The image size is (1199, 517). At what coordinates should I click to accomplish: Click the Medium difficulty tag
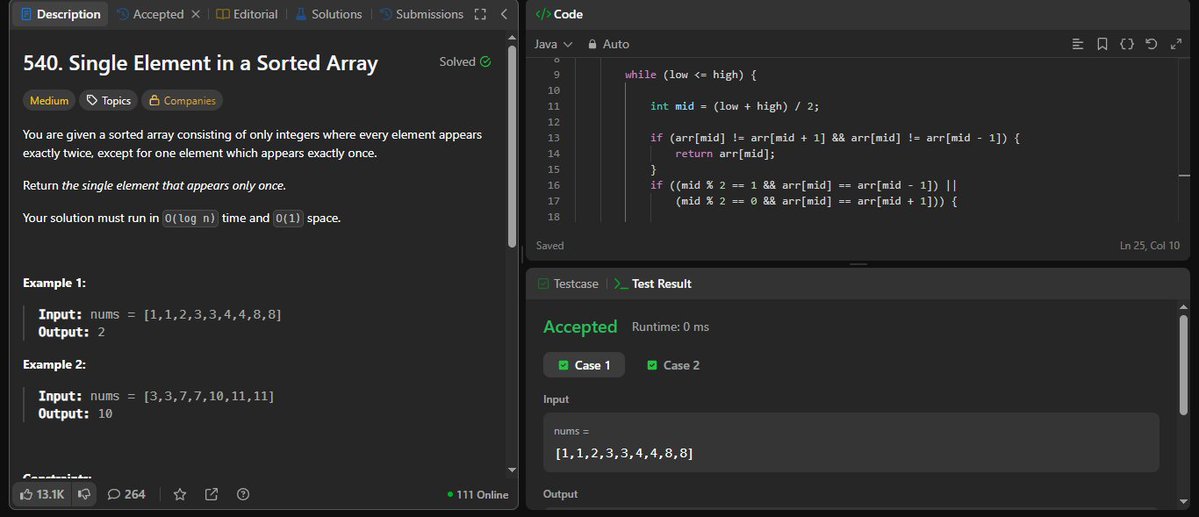pyautogui.click(x=50, y=100)
